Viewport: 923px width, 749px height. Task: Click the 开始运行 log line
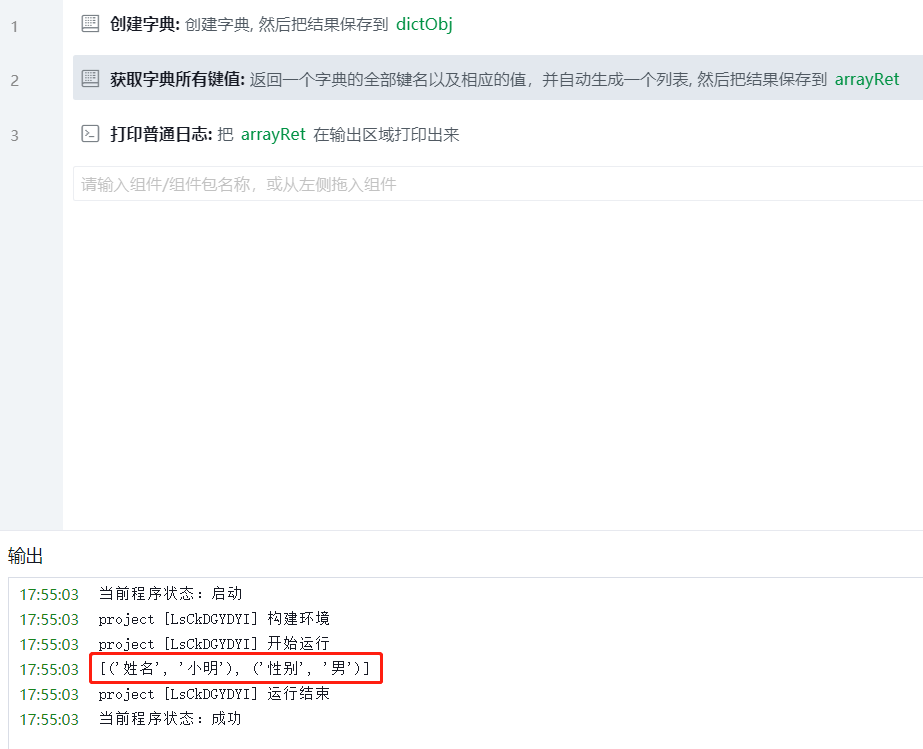coord(214,644)
